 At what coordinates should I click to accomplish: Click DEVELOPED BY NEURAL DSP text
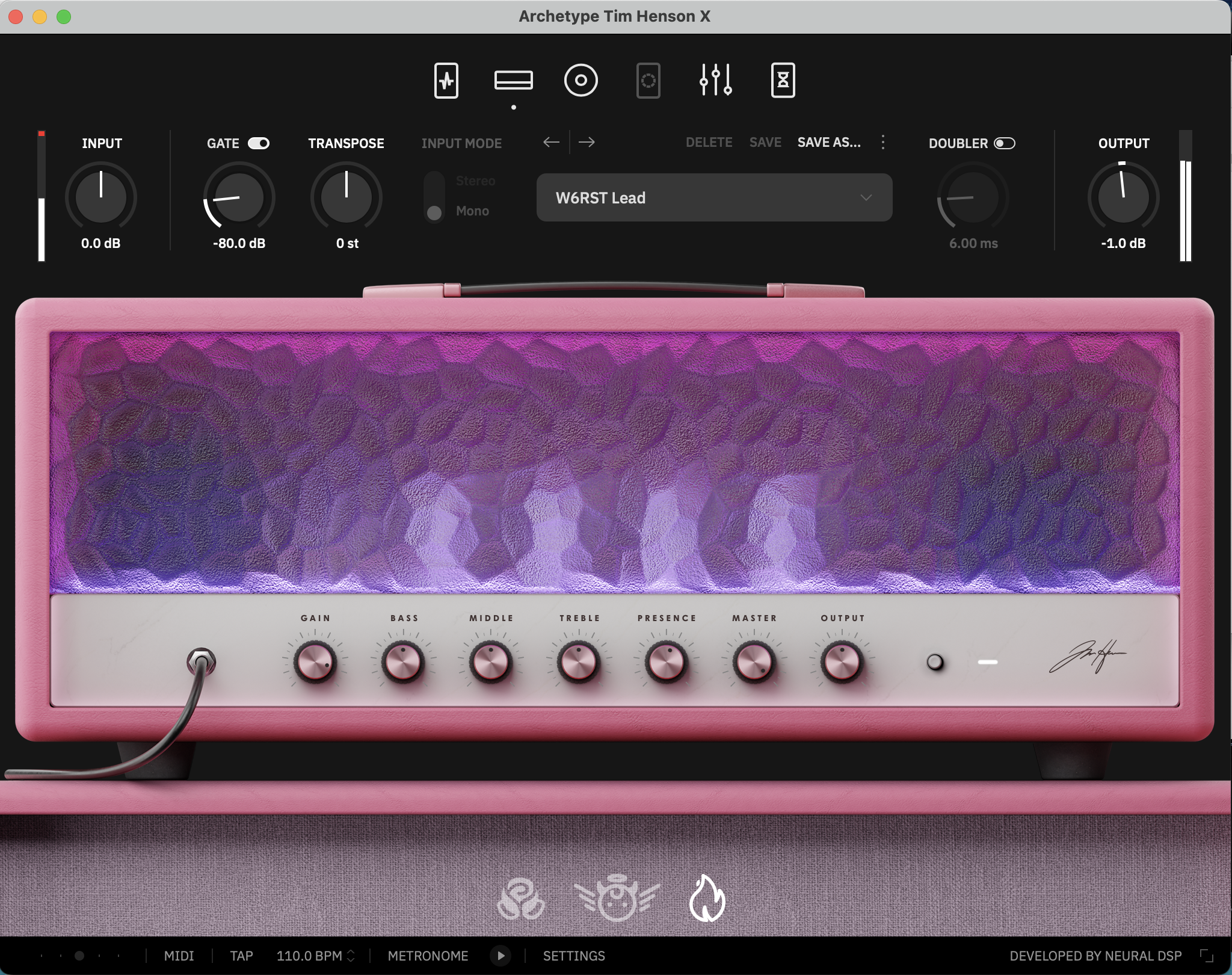click(x=1095, y=956)
